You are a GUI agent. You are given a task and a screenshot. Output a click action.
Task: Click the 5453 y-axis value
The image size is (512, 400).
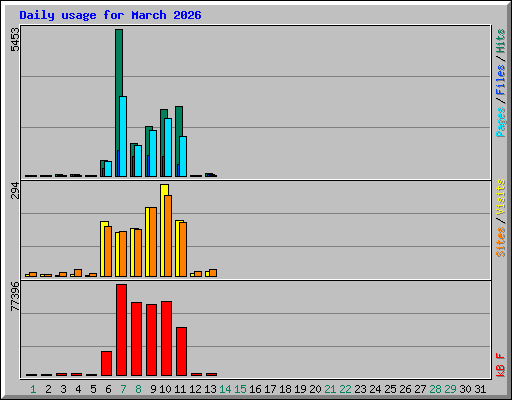point(15,40)
